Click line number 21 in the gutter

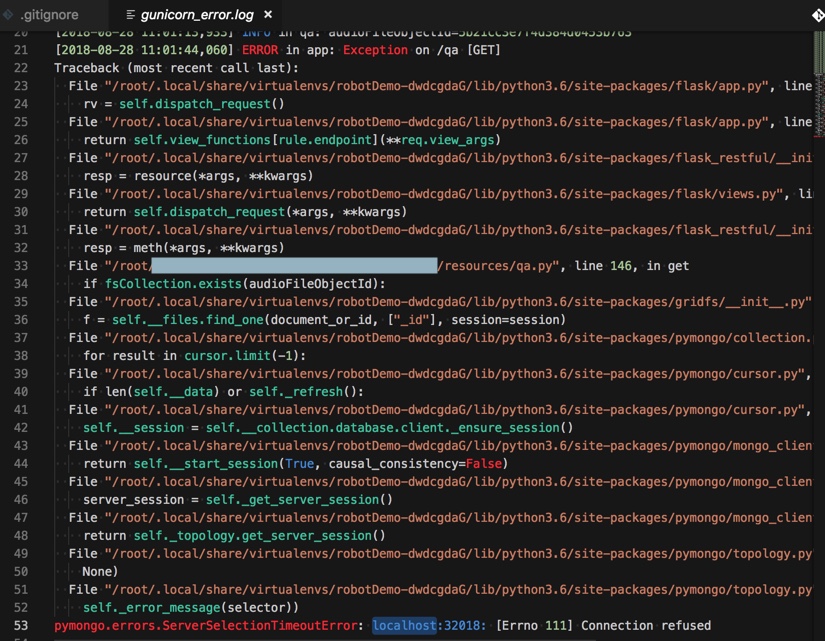(x=21, y=50)
